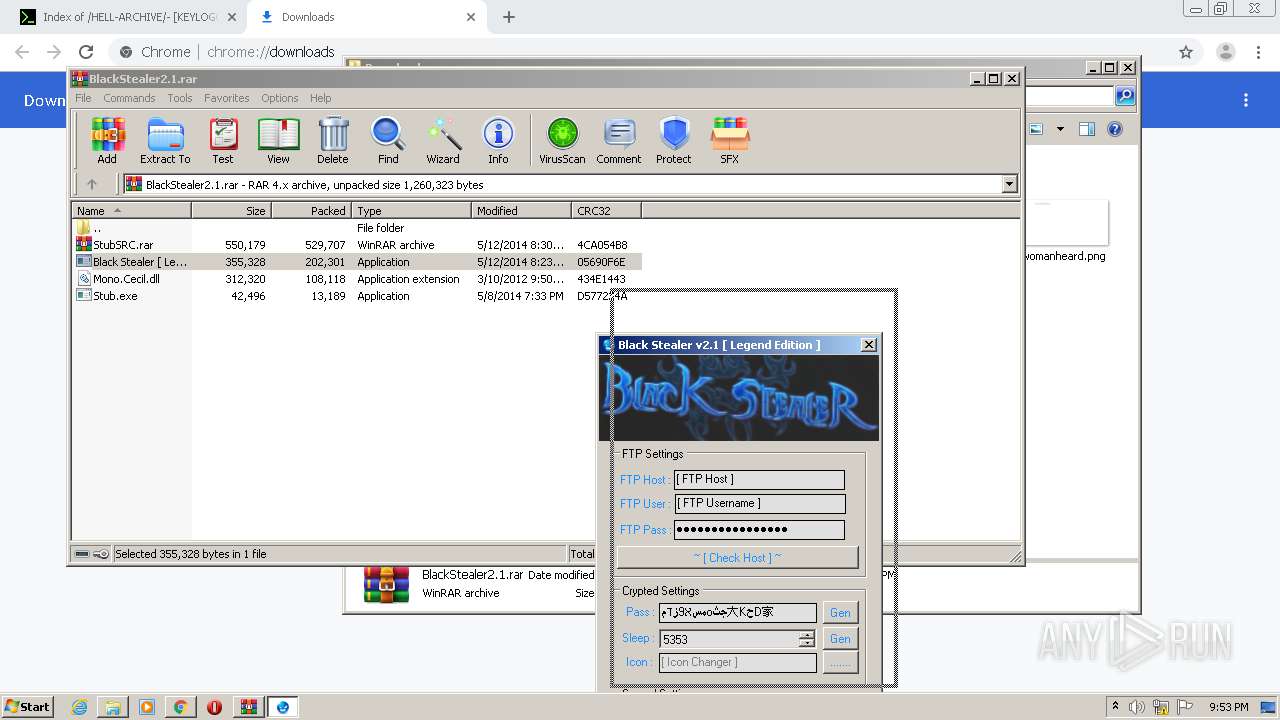
Task: Select the Stub.exe file
Action: [357, 296]
